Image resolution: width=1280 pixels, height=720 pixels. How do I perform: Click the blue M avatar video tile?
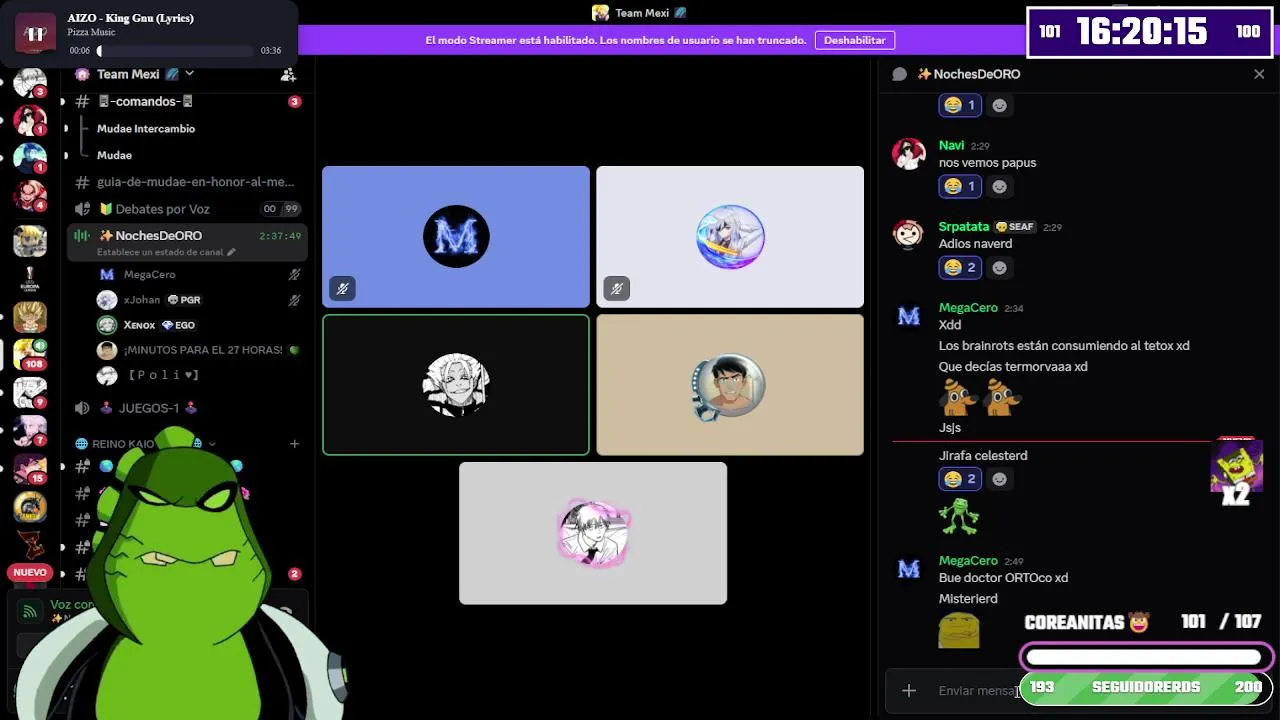[x=456, y=237]
